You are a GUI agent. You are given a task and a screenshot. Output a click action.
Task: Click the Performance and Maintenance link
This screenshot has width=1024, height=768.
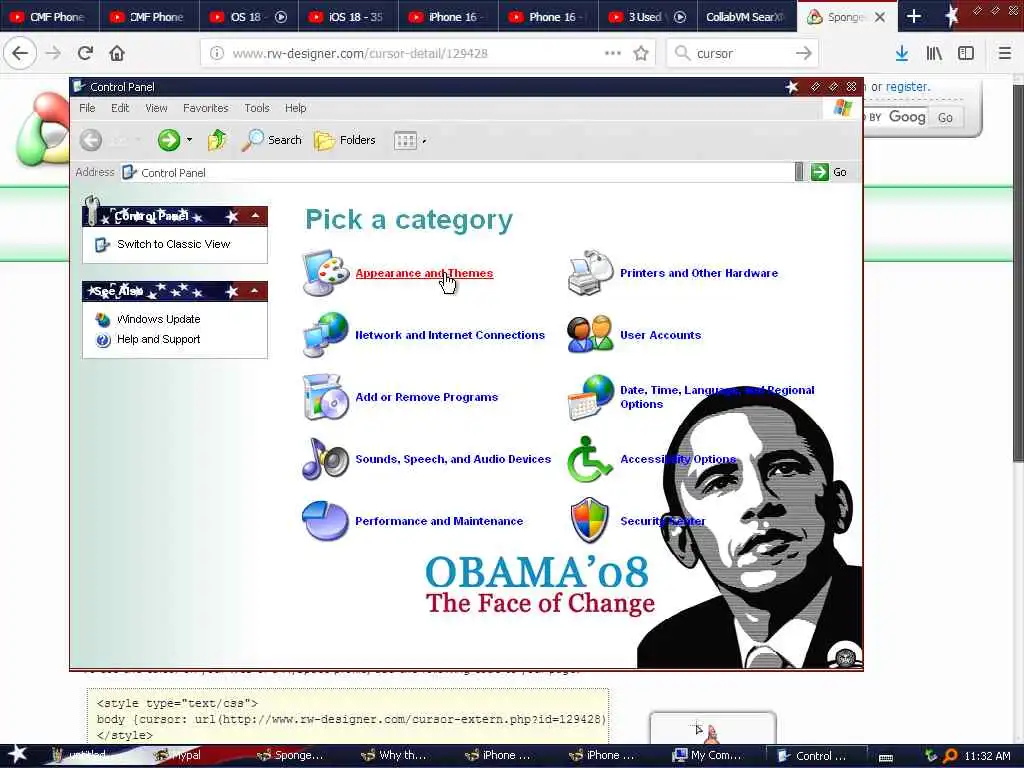tap(439, 521)
